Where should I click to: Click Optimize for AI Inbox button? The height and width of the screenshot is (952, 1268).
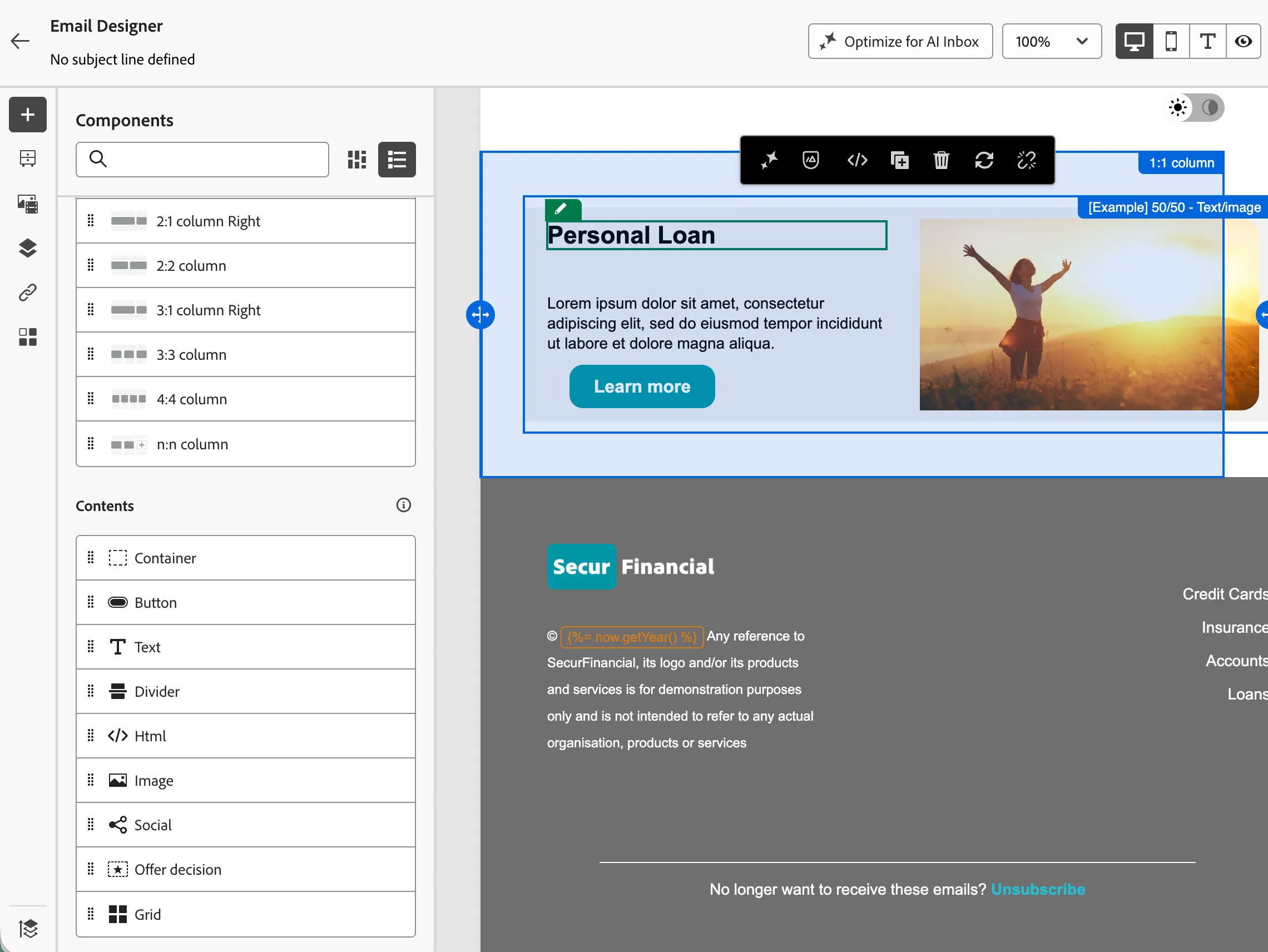(900, 41)
